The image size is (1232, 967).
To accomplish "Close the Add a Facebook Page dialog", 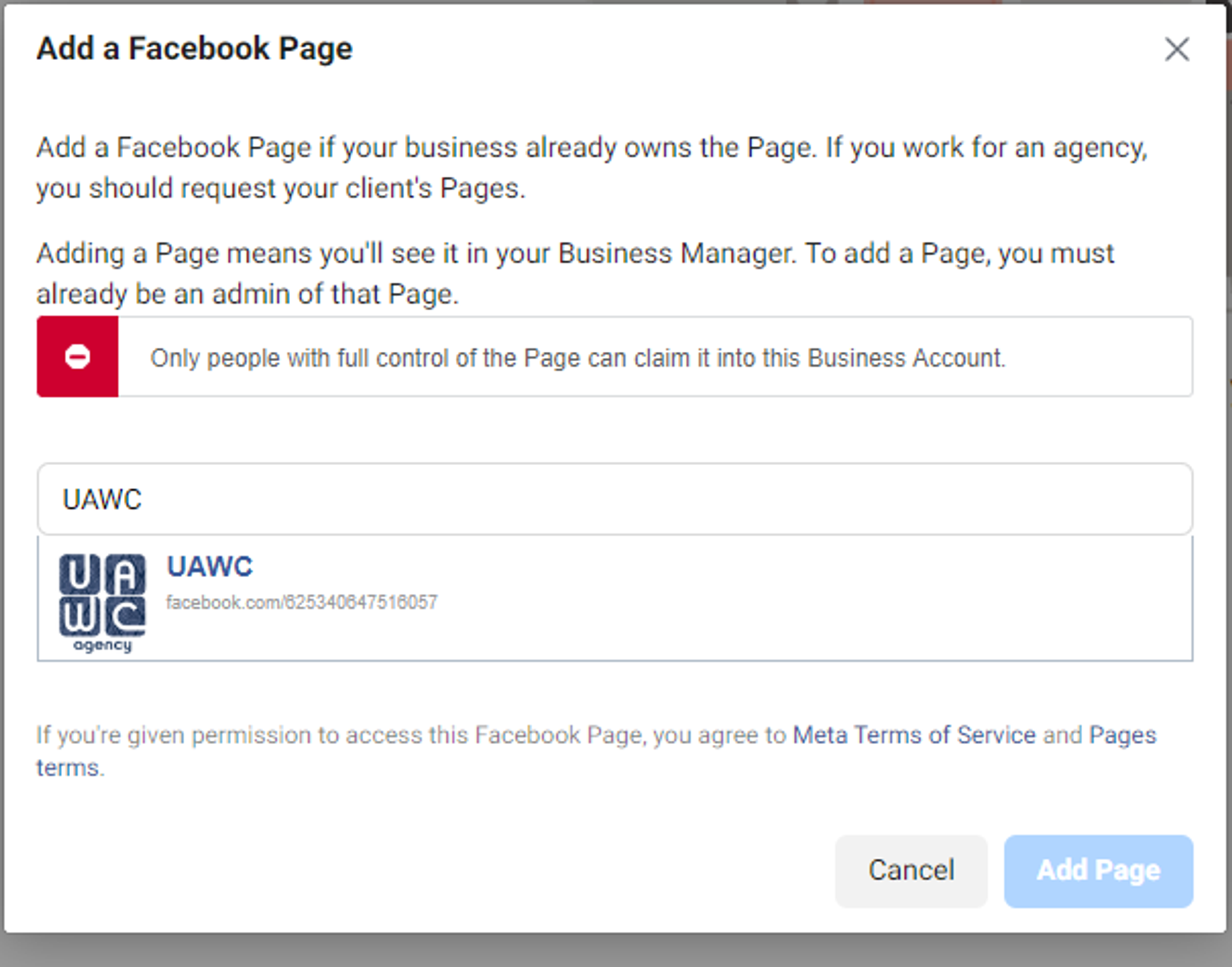I will 1177,49.
